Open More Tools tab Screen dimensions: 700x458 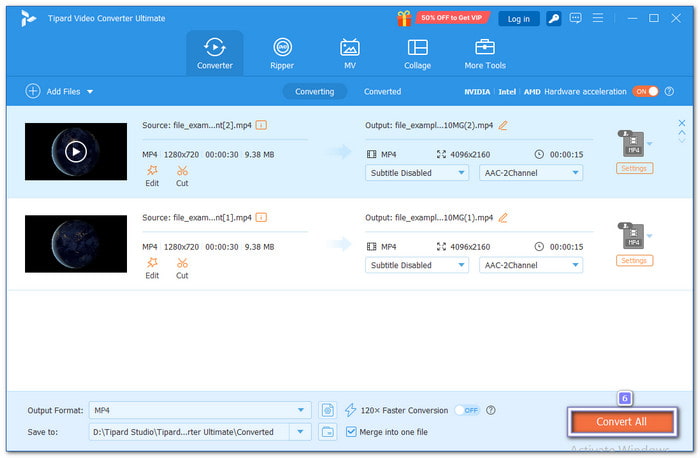(485, 53)
